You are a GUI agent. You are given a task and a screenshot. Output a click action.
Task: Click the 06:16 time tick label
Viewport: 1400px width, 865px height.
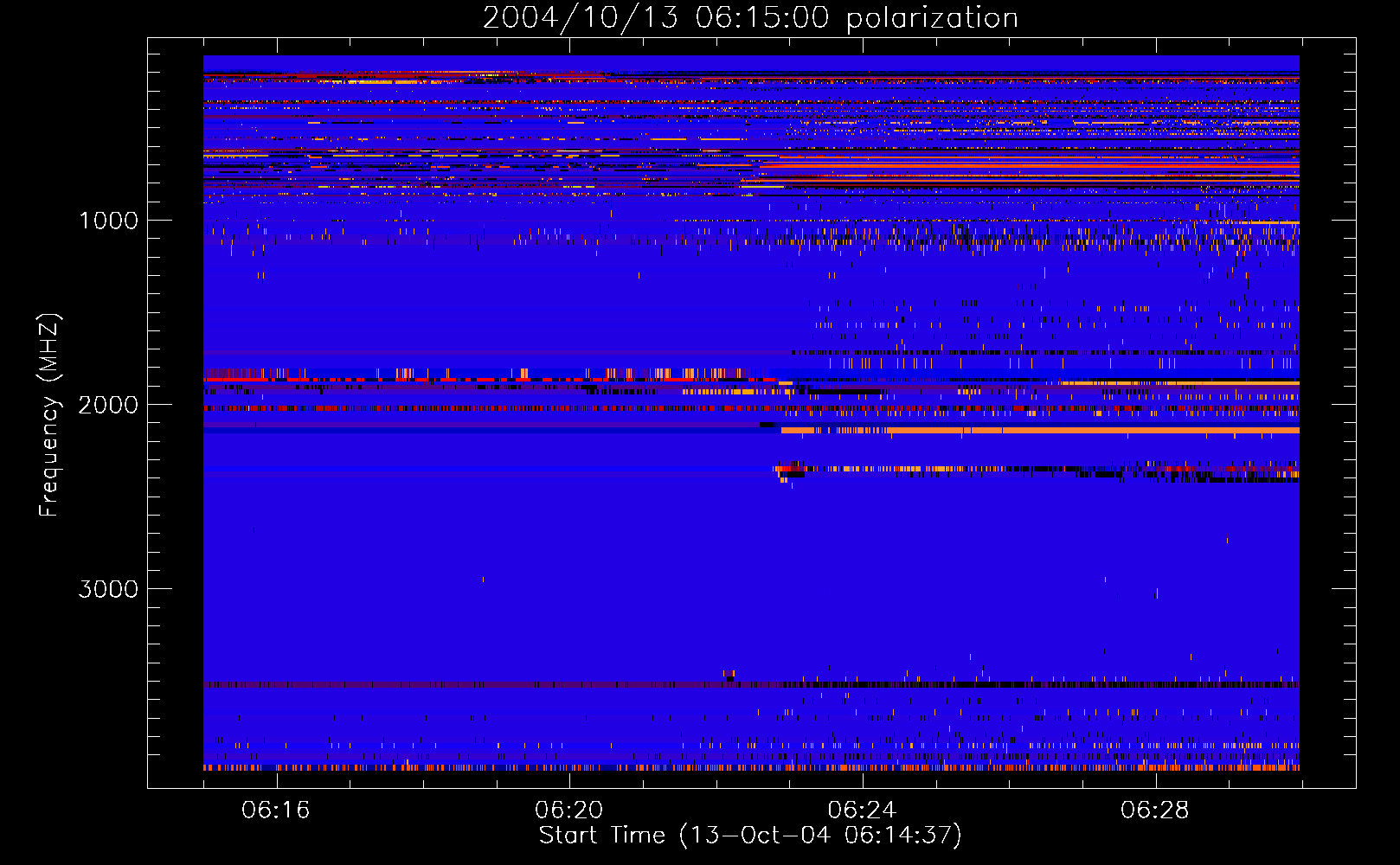pyautogui.click(x=276, y=811)
